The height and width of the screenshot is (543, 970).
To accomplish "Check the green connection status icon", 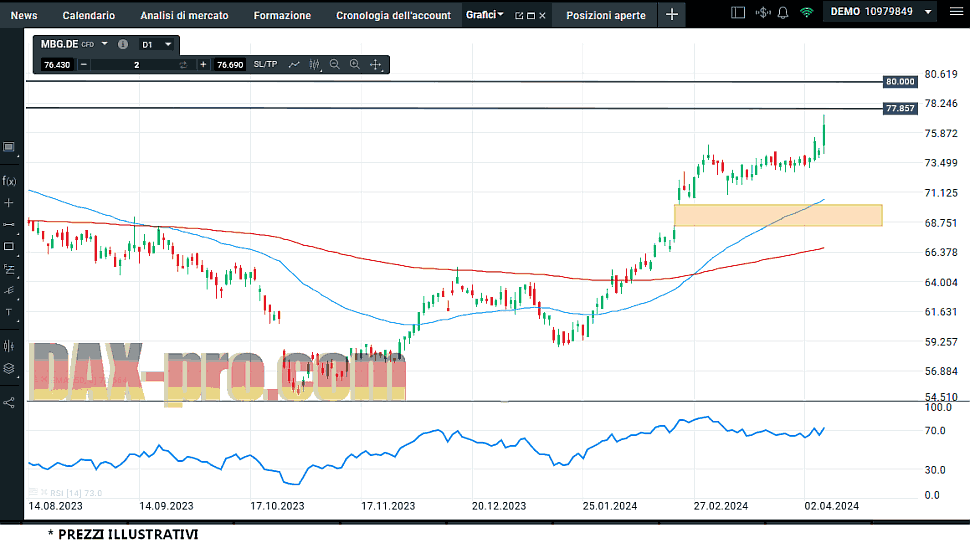I will (806, 12).
